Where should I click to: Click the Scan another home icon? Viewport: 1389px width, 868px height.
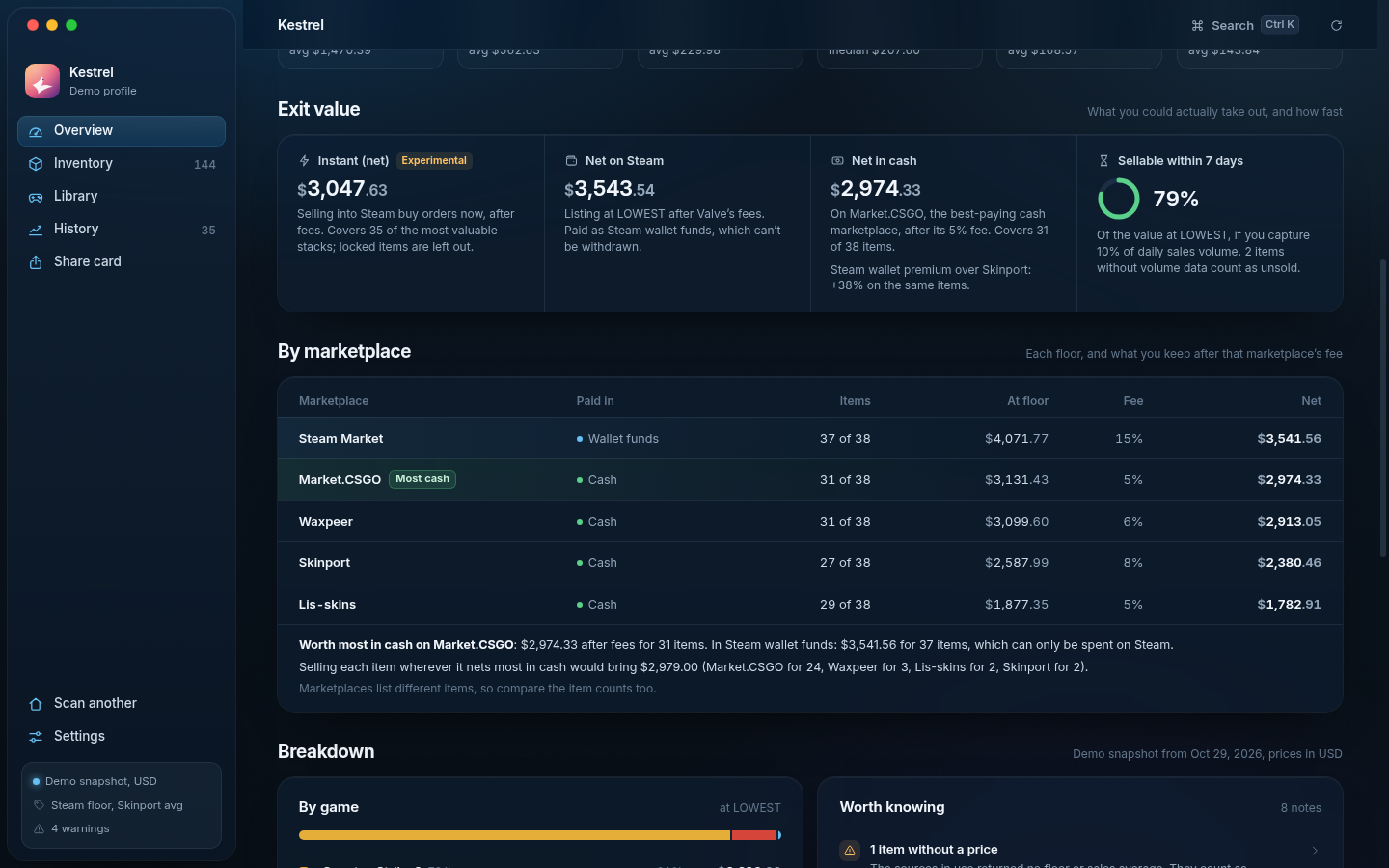point(36,704)
